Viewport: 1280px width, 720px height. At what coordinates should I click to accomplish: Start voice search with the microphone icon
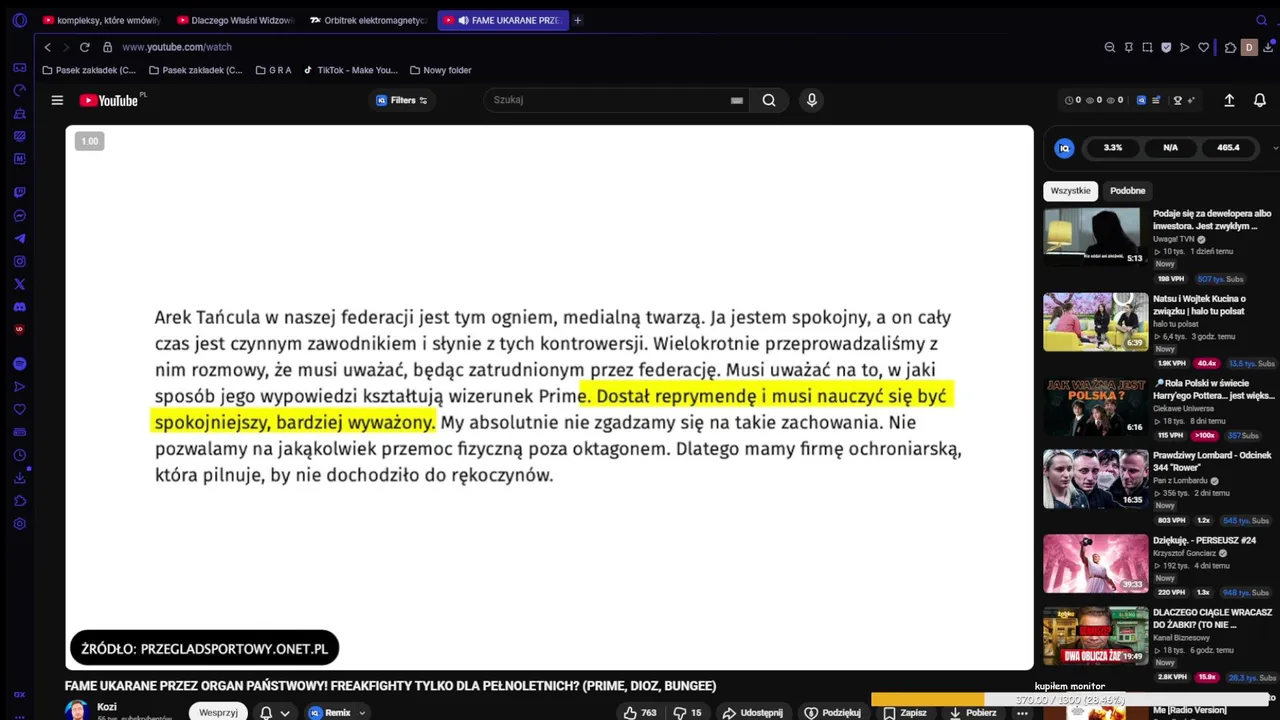point(812,100)
